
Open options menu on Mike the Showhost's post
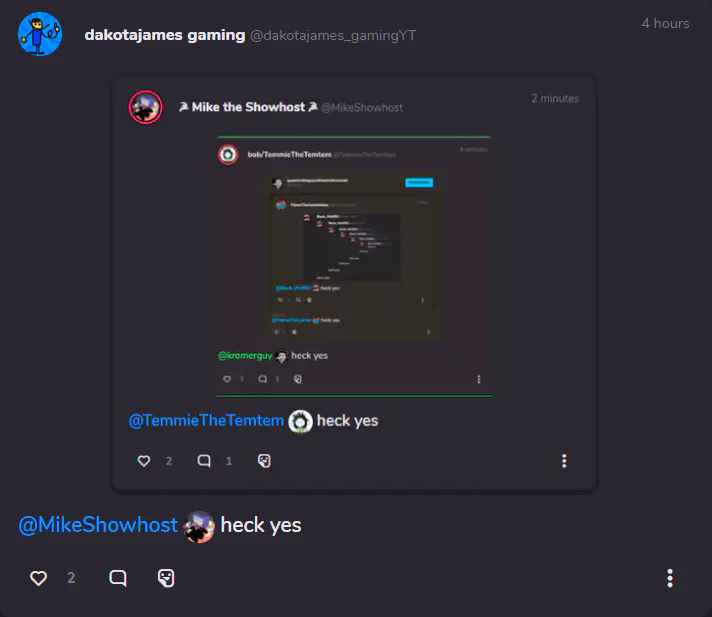564,461
